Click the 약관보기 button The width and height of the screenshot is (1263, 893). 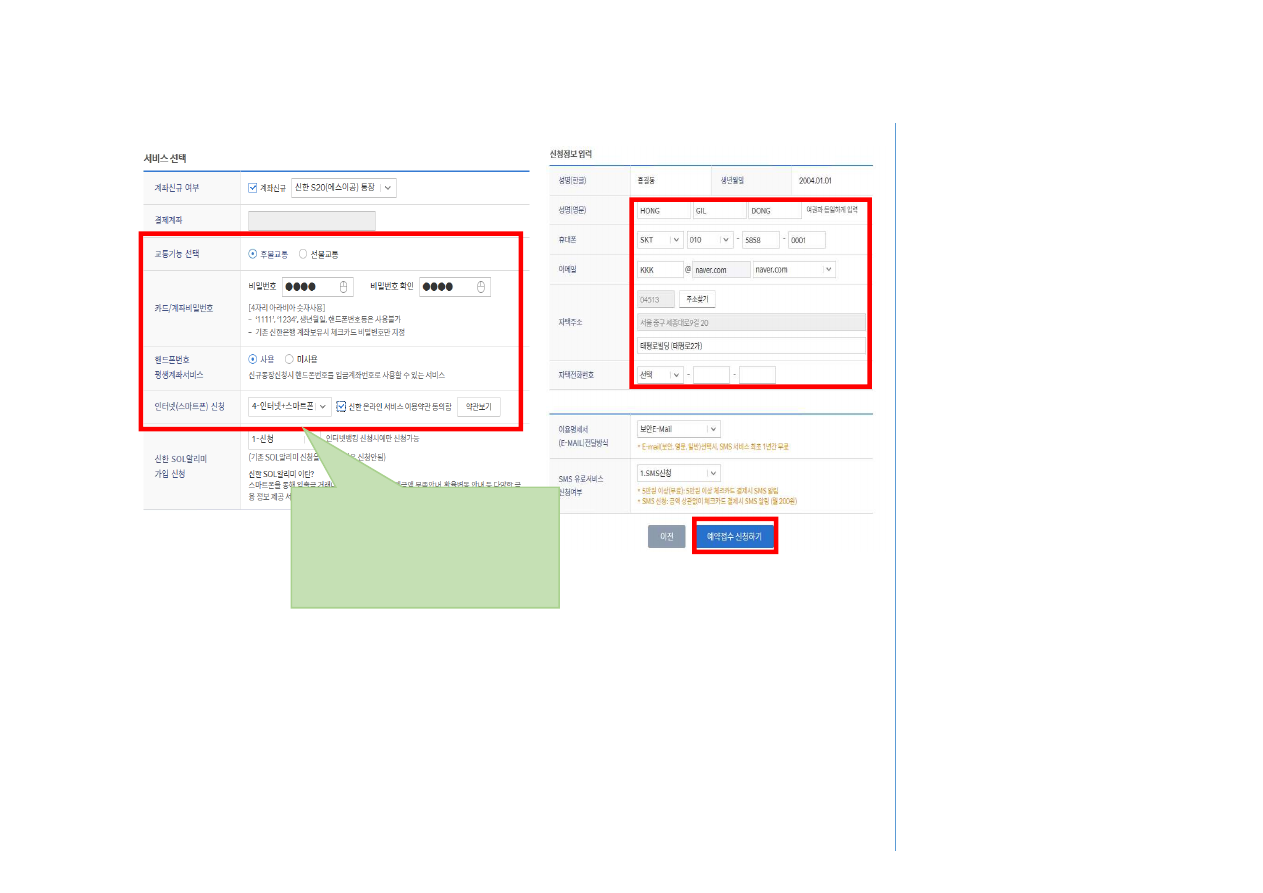(478, 407)
